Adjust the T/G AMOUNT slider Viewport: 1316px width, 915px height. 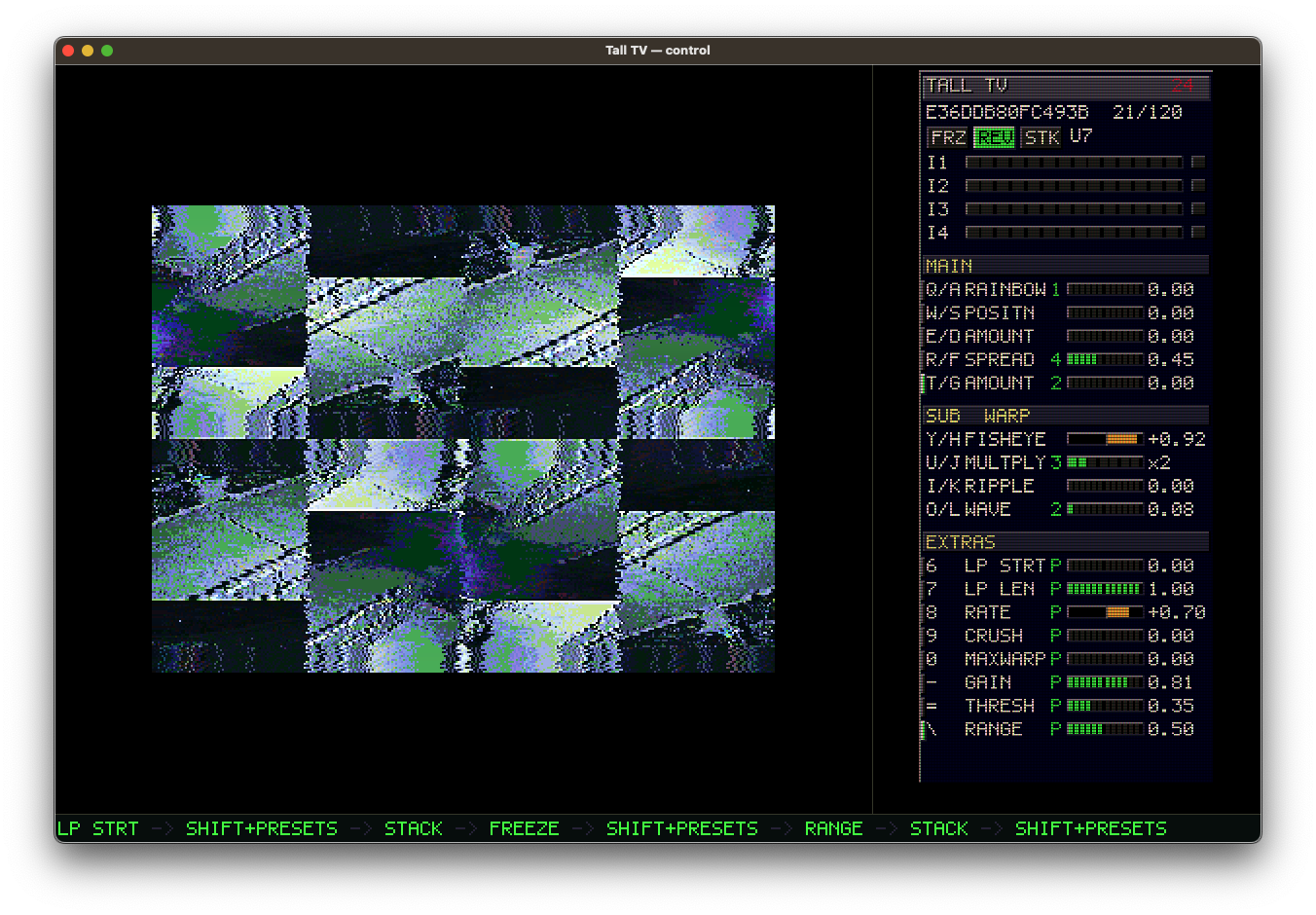(1105, 383)
